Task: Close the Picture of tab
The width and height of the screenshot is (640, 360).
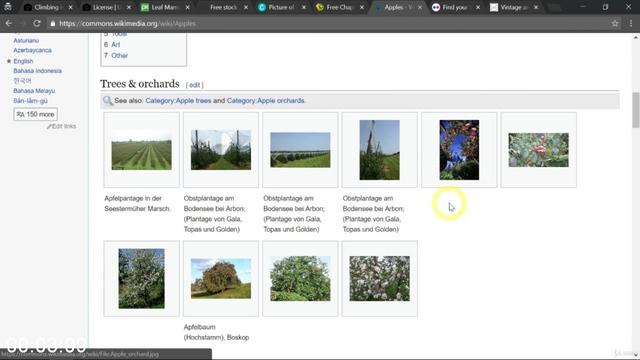Action: [304, 7]
